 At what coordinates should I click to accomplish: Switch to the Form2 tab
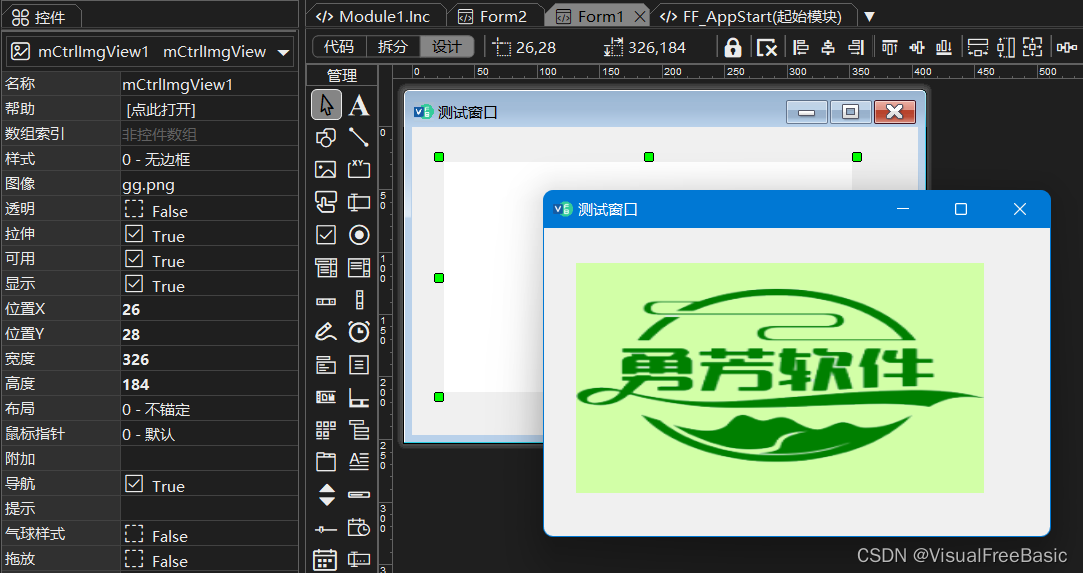[x=493, y=17]
